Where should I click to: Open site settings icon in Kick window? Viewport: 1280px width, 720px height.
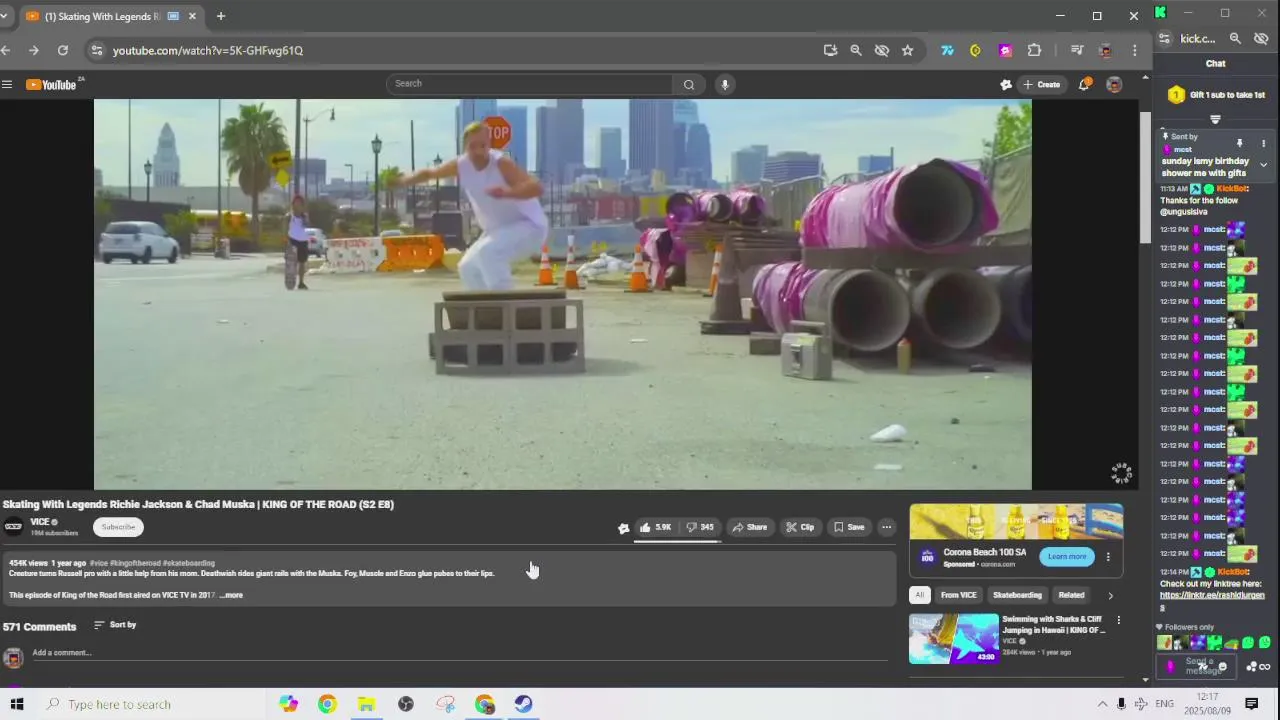1164,39
